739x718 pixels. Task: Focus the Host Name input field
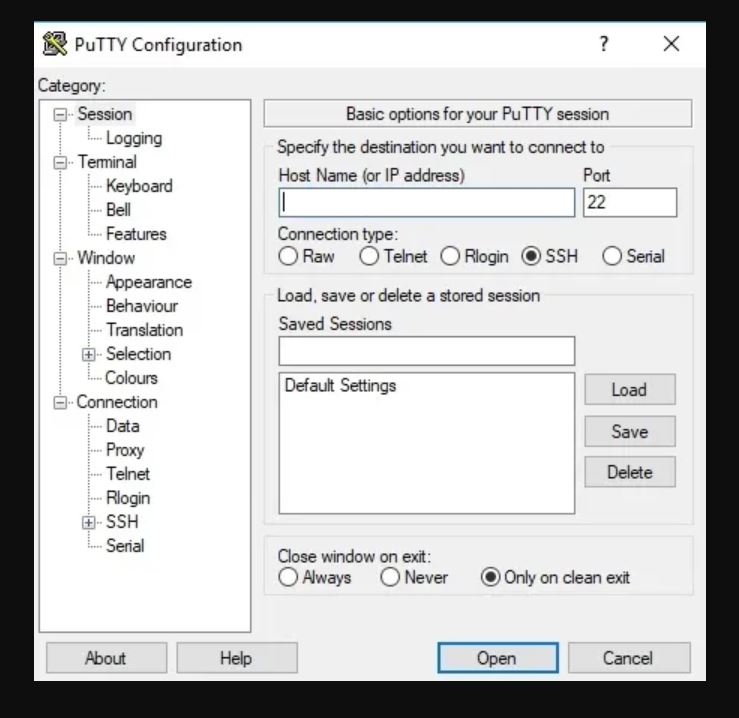pyautogui.click(x=426, y=203)
